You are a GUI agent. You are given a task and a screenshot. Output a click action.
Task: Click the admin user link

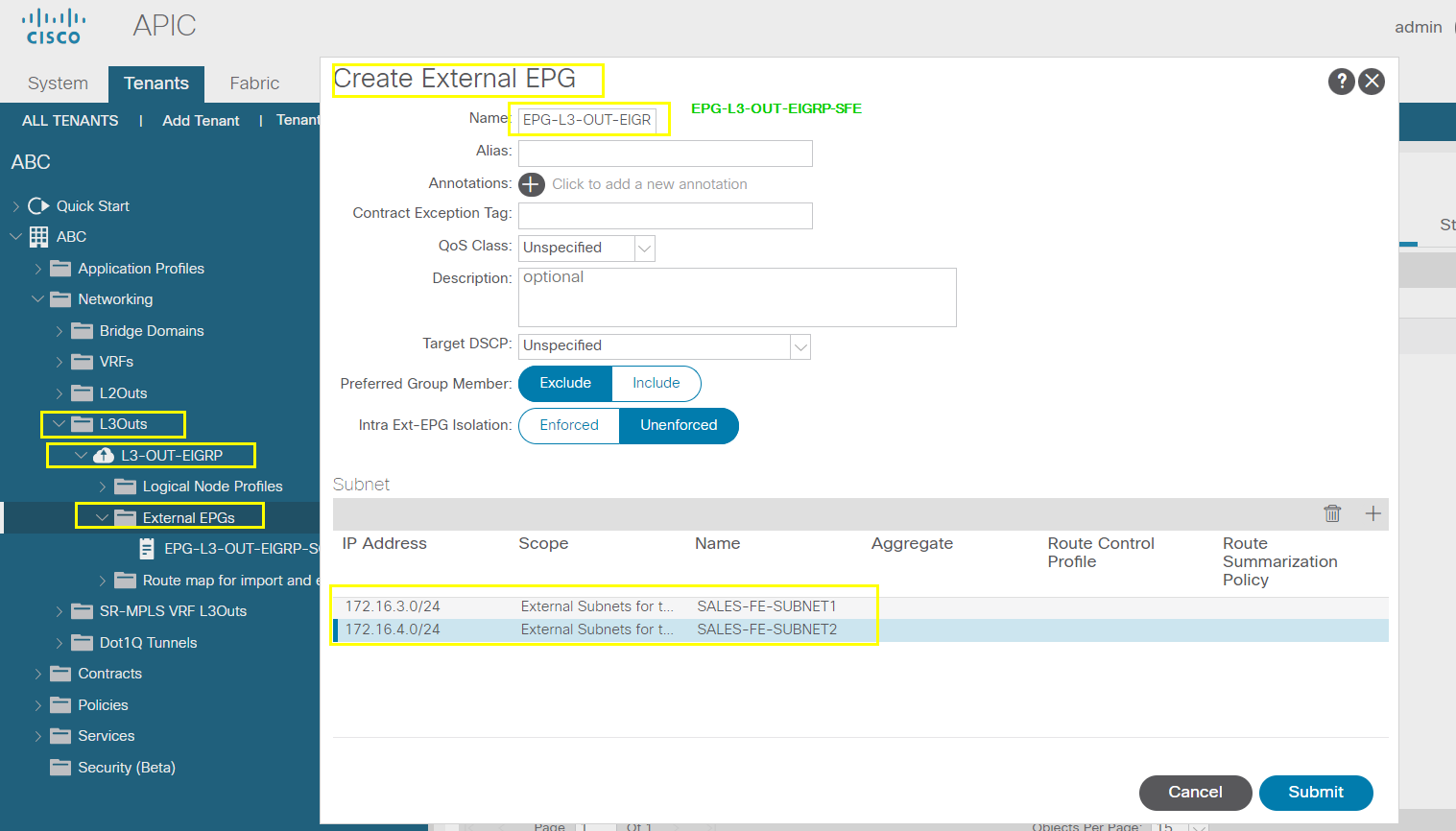1419,27
